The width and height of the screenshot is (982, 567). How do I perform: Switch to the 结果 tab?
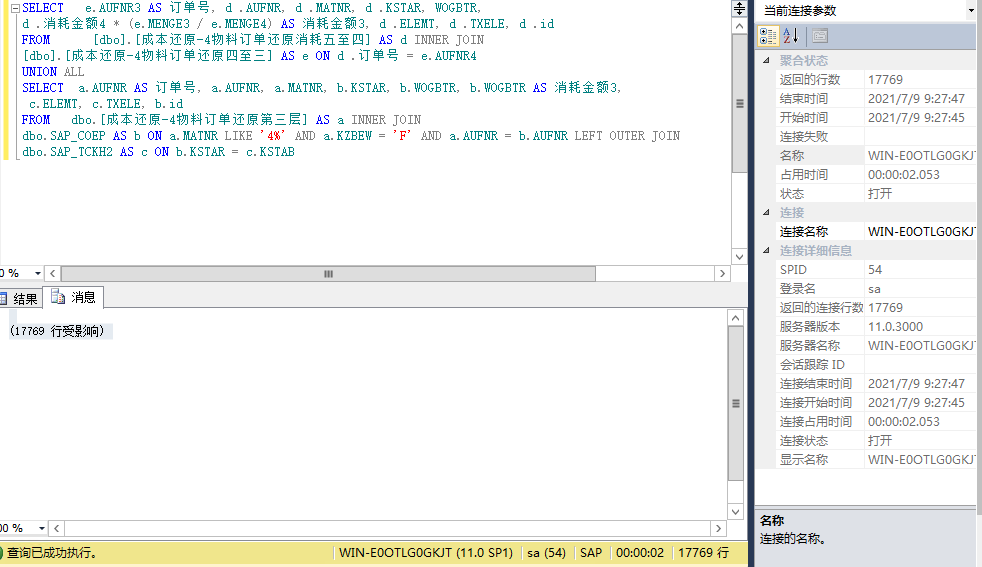click(x=21, y=299)
